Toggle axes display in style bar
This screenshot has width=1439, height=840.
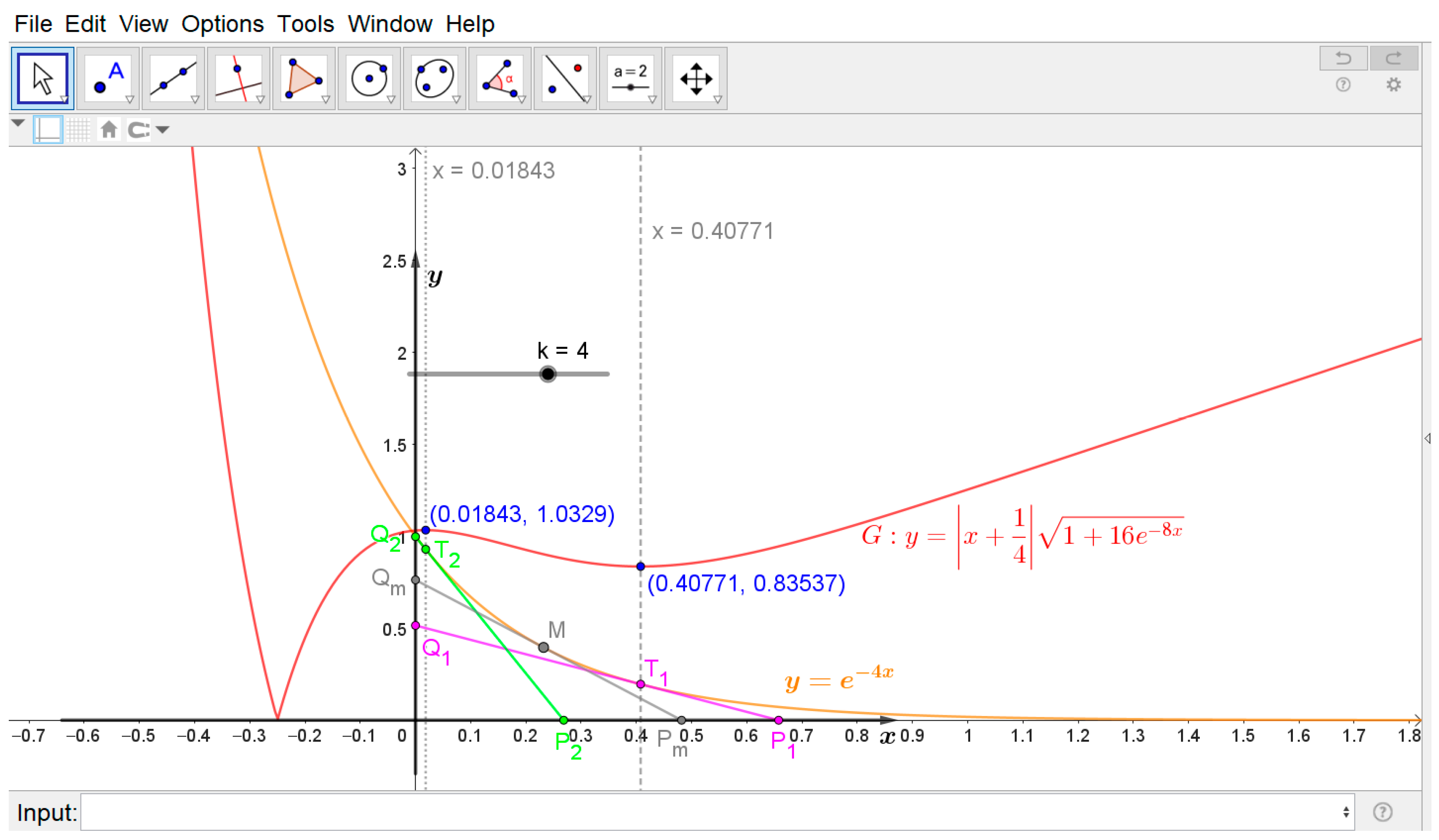(x=48, y=129)
